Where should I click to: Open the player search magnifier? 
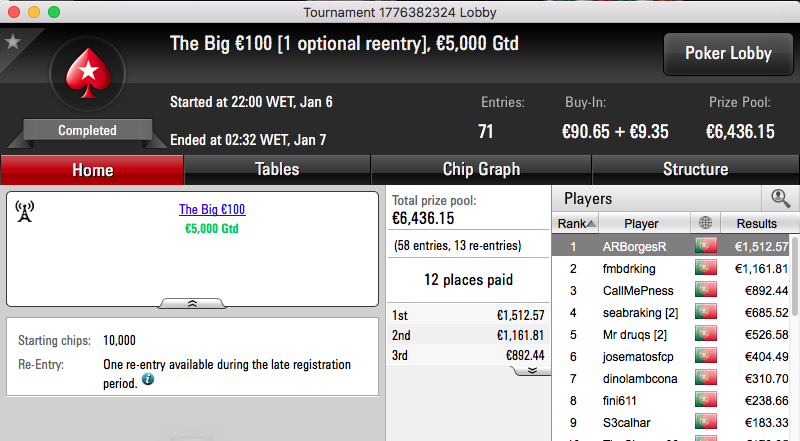(781, 198)
